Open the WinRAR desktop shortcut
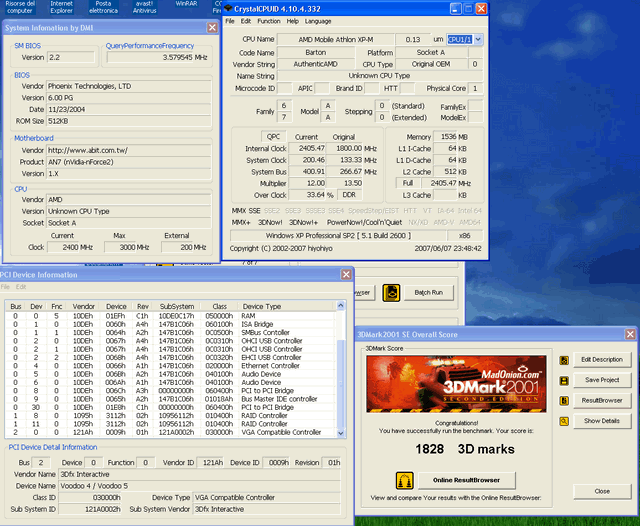The width and height of the screenshot is (640, 526). point(186,4)
